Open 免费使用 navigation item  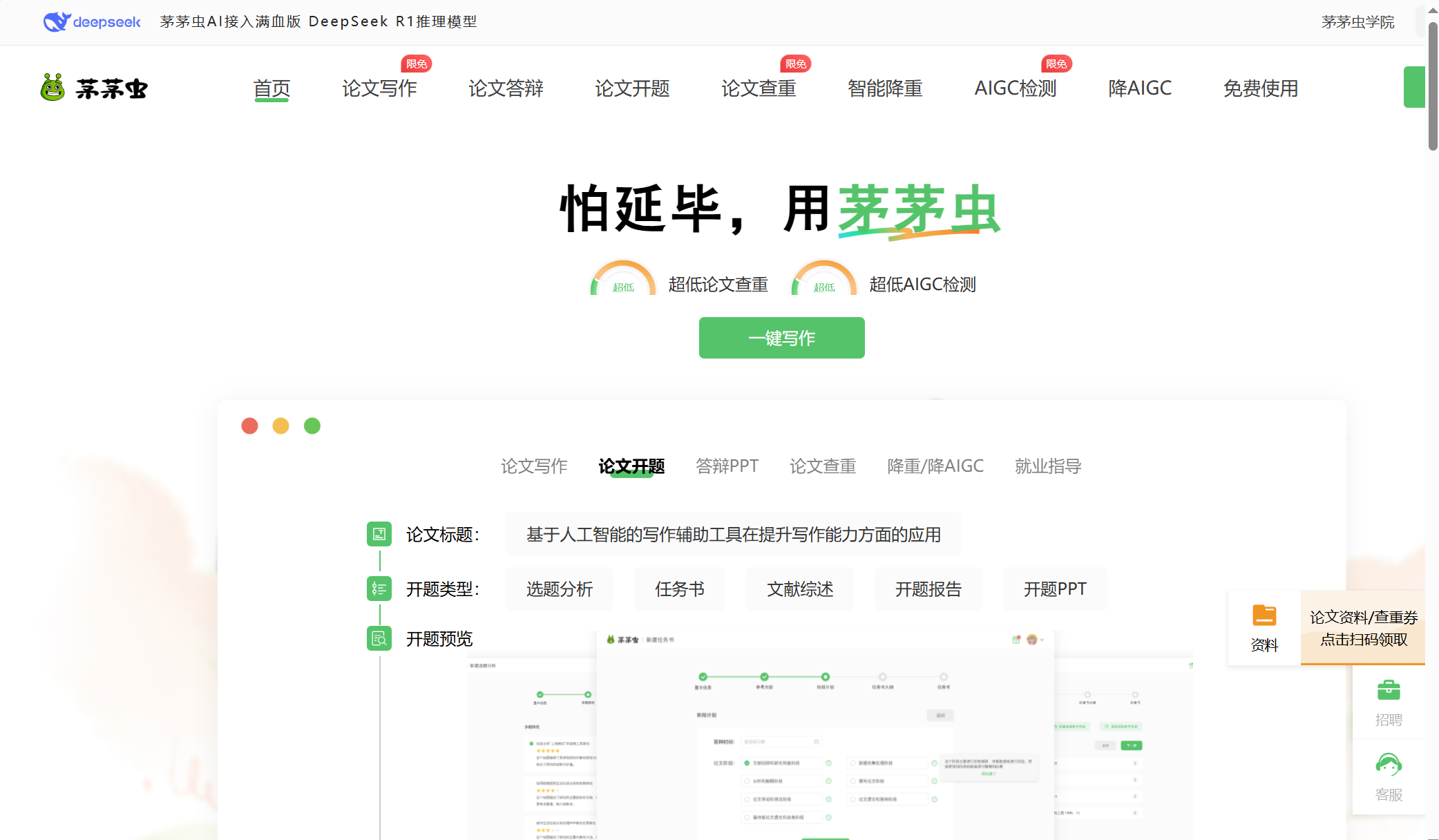pos(1261,88)
